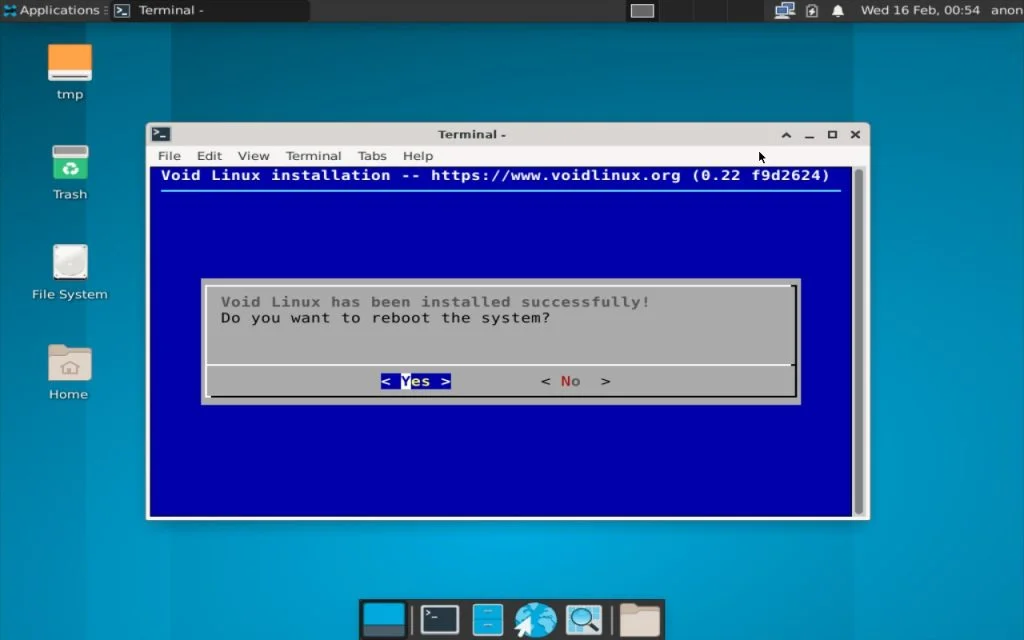Click the network status icon in the panel
Viewport: 1024px width, 640px height.
point(784,10)
